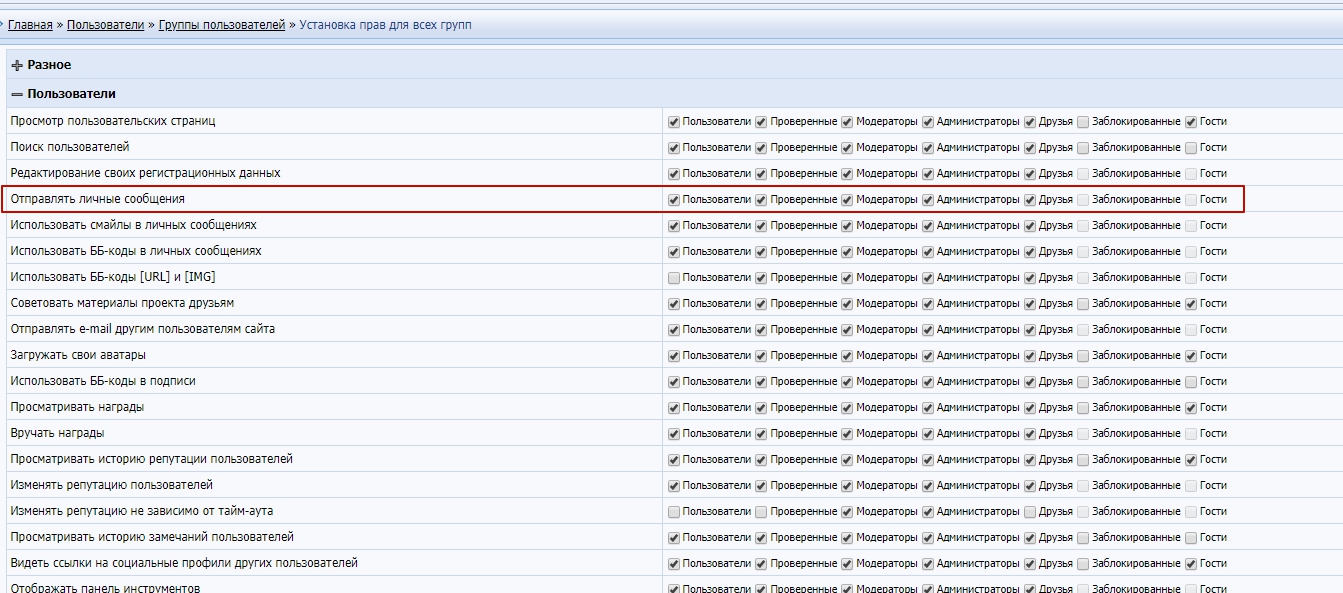Check Пользователи for ББ-коды [URL] и [IMG]
The image size is (1343, 593).
pyautogui.click(x=674, y=278)
